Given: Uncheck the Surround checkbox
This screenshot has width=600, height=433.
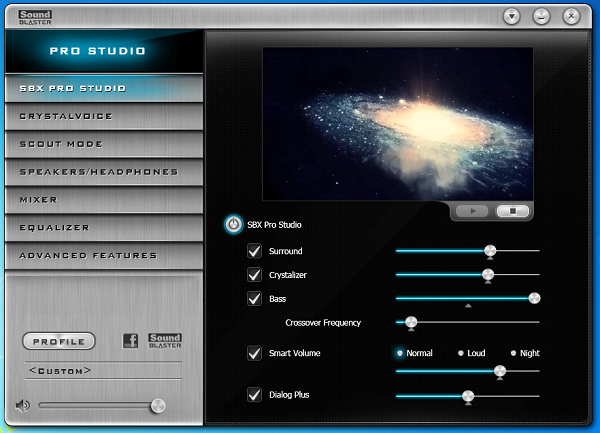Looking at the screenshot, I should 254,251.
